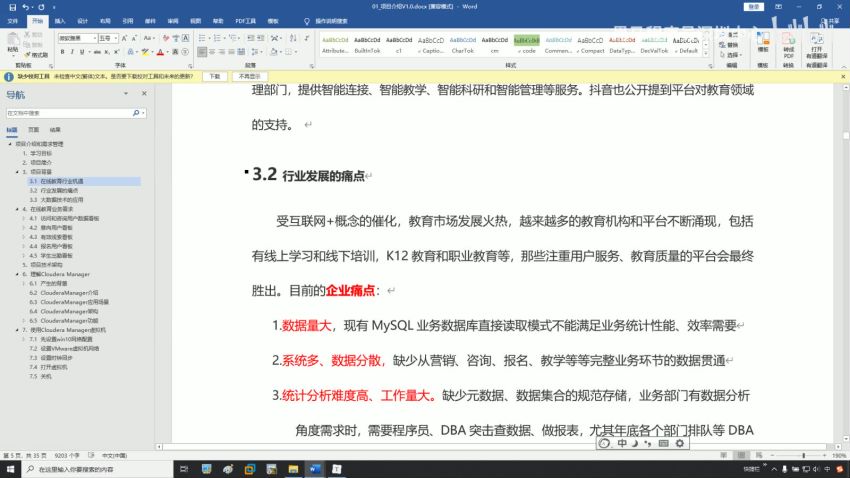Click the multilevel list icon
The image size is (850, 478).
click(x=233, y=38)
